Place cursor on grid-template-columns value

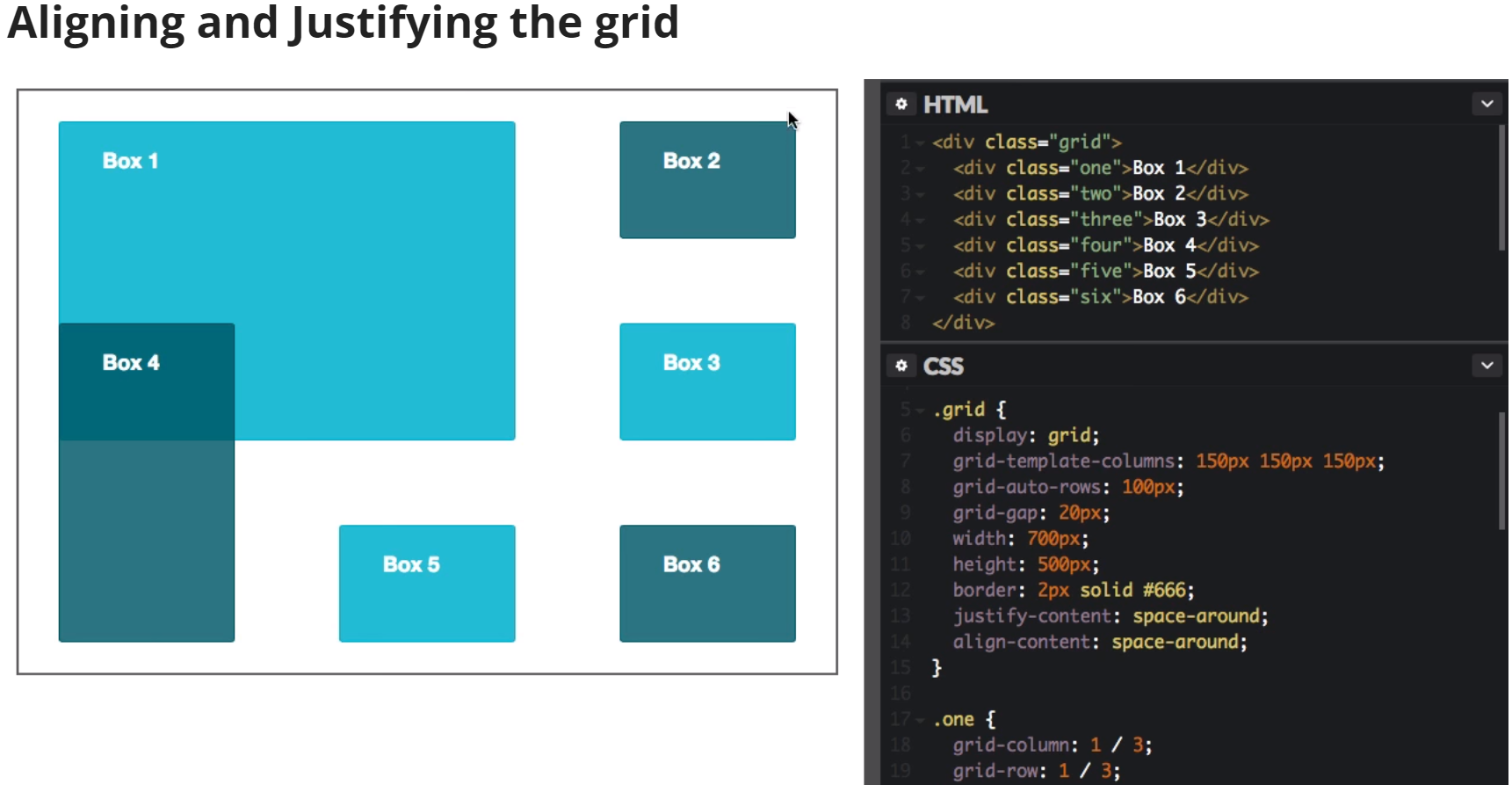(1290, 462)
